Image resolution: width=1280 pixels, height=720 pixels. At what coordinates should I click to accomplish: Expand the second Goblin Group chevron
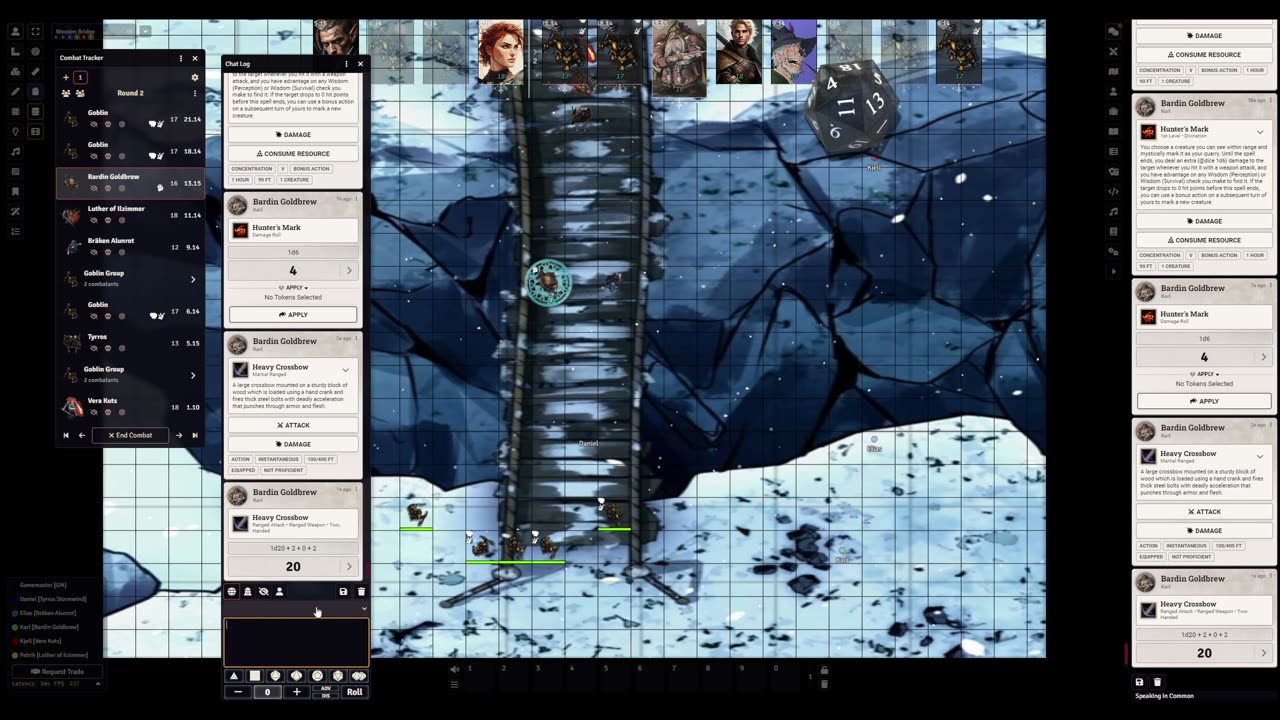pos(193,375)
